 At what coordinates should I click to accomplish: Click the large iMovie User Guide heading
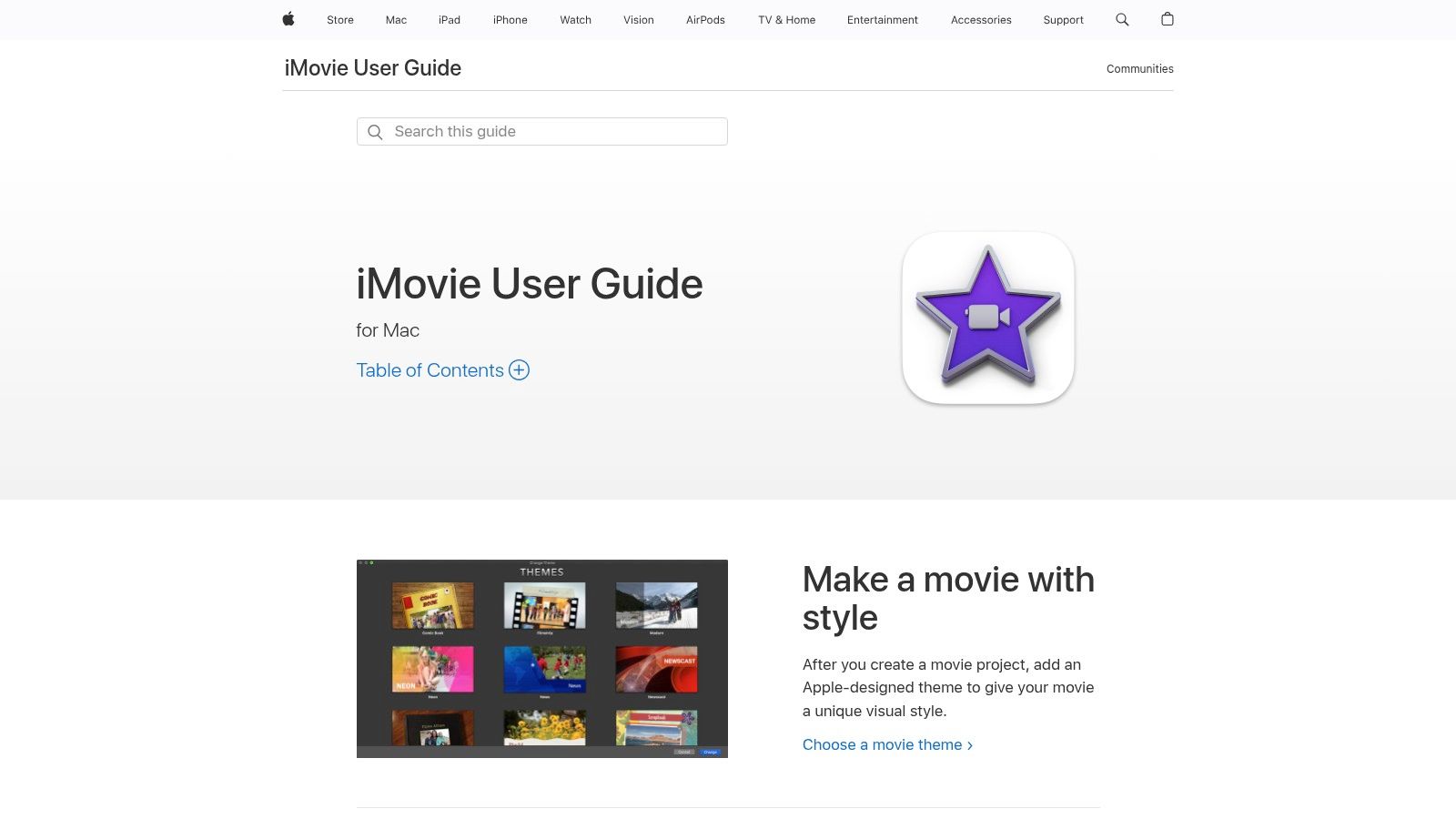(530, 284)
